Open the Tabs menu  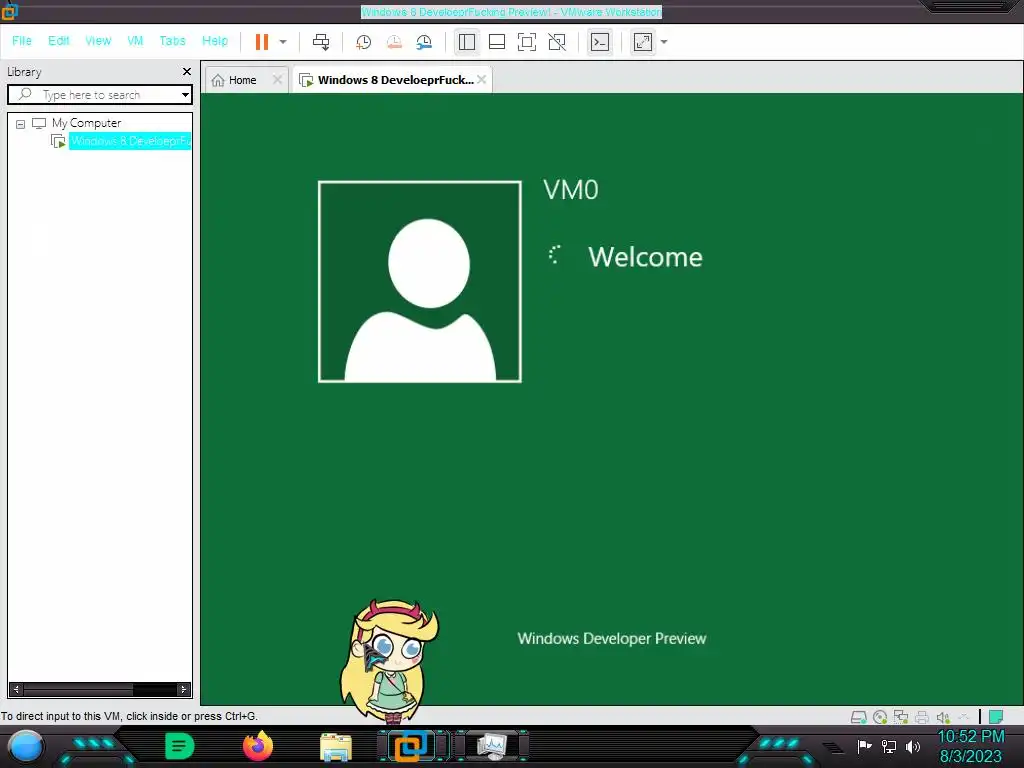click(172, 40)
